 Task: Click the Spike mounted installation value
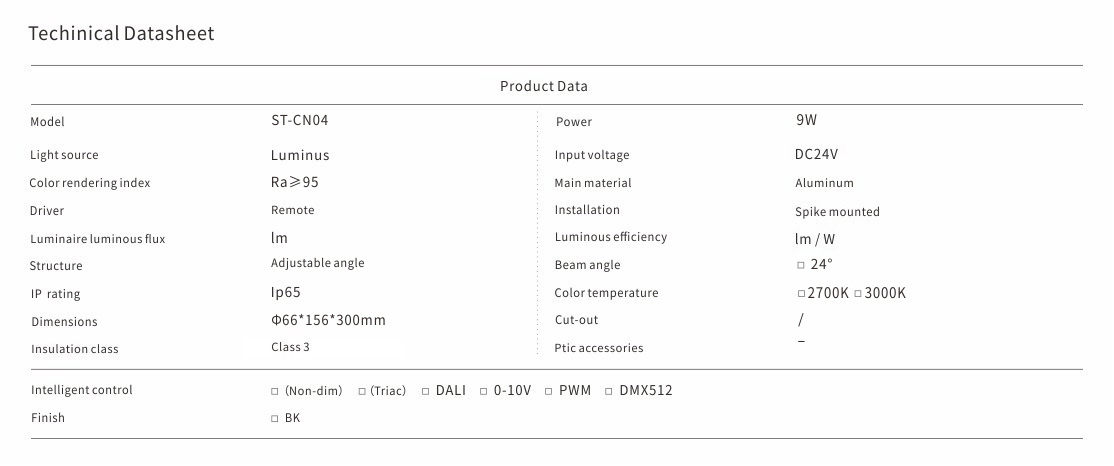click(x=837, y=212)
